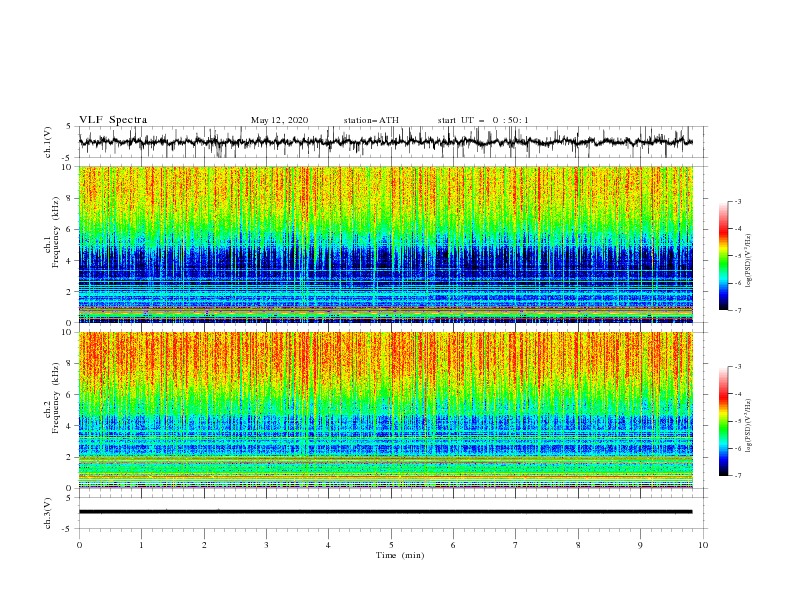Click the time axis tick '4'
This screenshot has width=792, height=612.
[329, 545]
